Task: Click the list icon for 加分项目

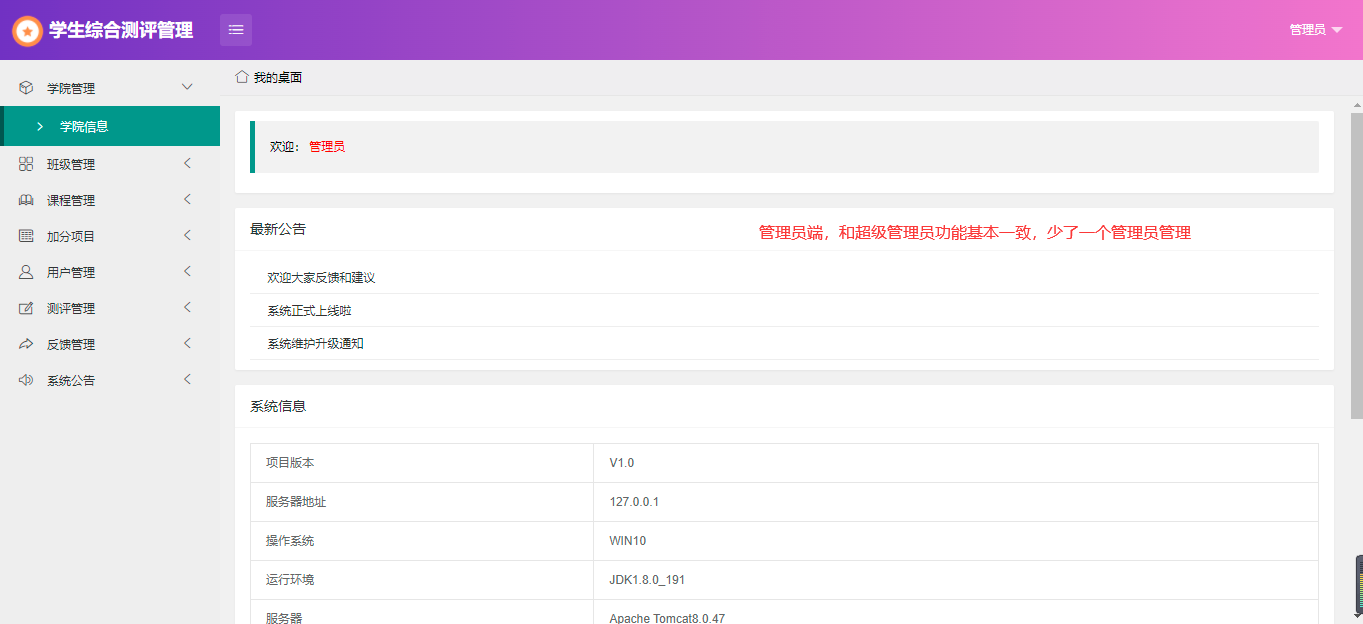Action: [26, 236]
